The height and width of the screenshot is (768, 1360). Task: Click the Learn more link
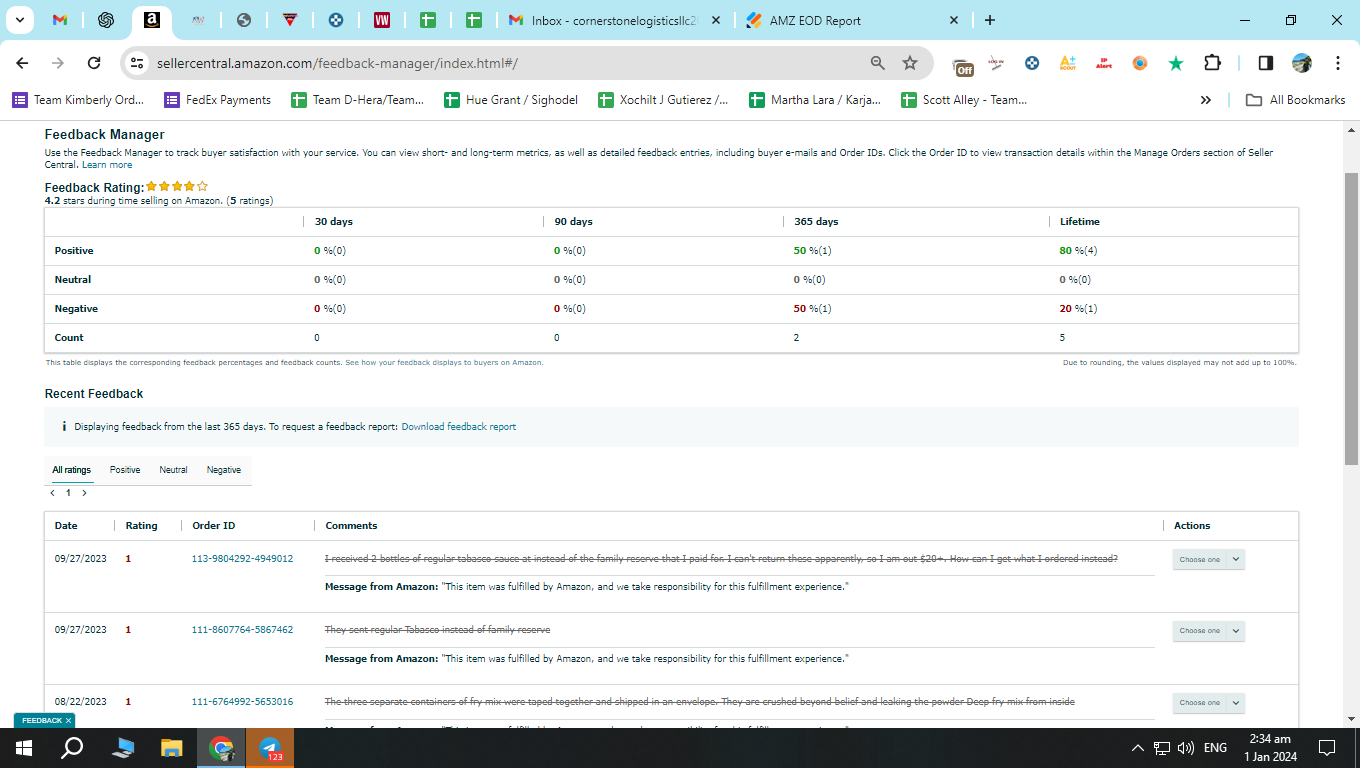coord(107,165)
